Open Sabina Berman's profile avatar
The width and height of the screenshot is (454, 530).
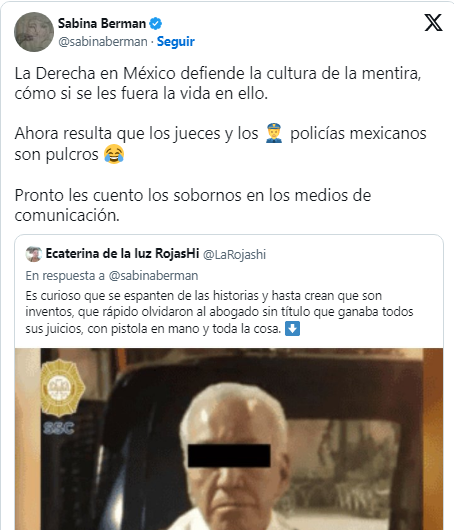coord(34,32)
